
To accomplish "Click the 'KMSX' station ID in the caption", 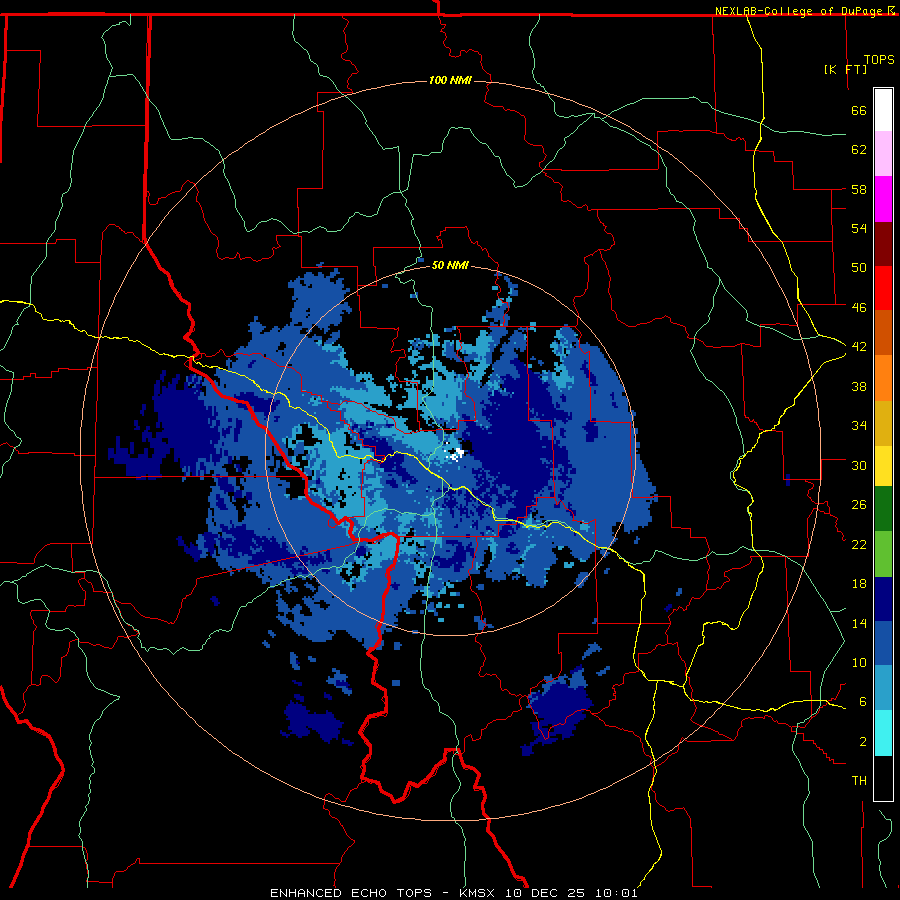I will coord(479,893).
